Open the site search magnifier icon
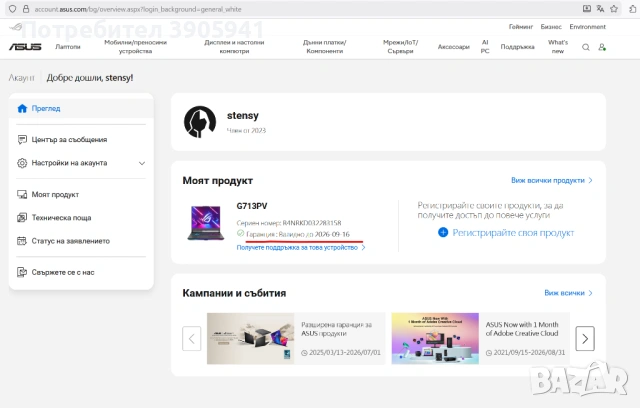Viewport: 640px width, 408px height. (586, 47)
